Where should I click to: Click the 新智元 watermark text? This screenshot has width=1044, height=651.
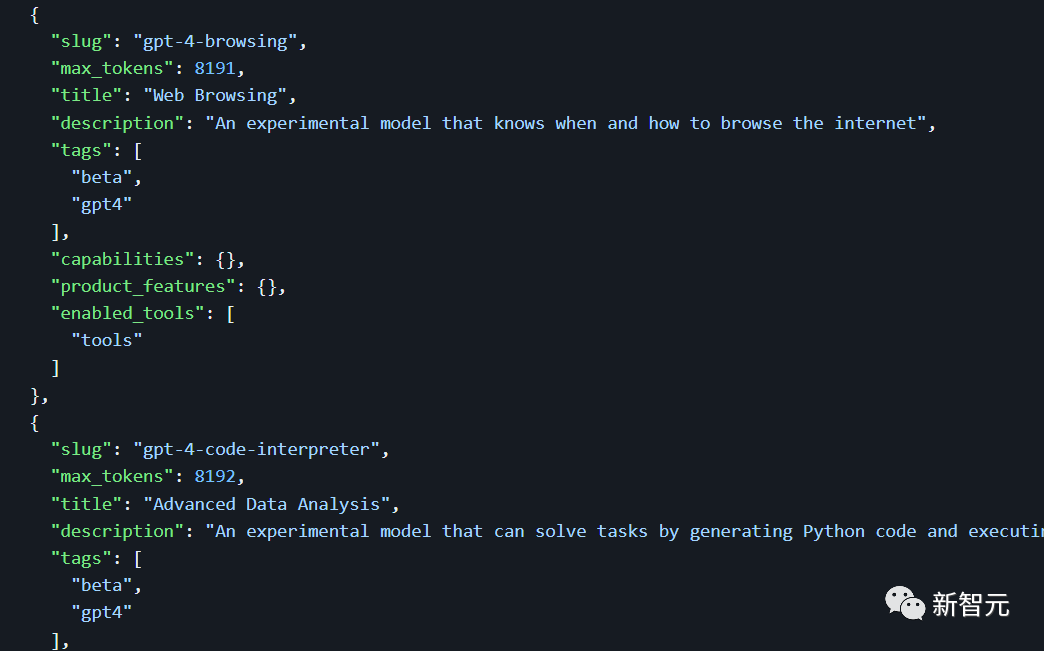970,604
